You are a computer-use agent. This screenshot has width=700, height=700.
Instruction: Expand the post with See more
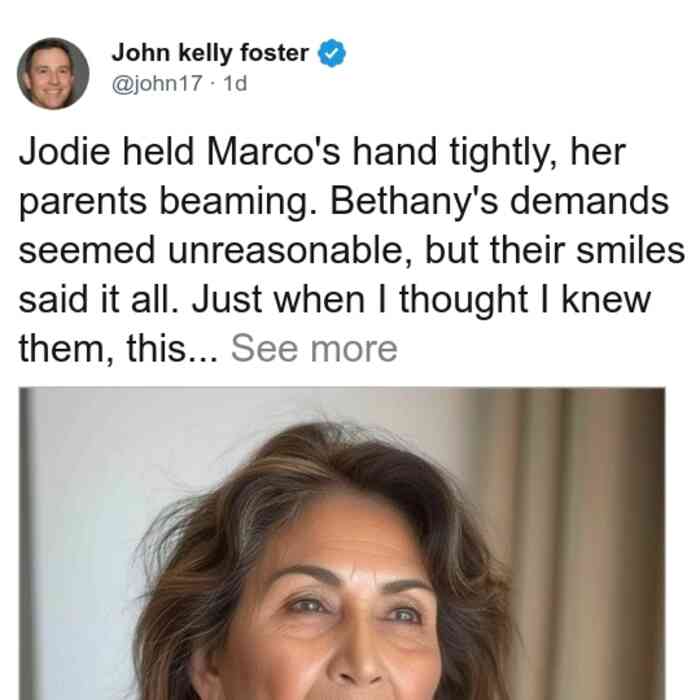click(x=314, y=348)
